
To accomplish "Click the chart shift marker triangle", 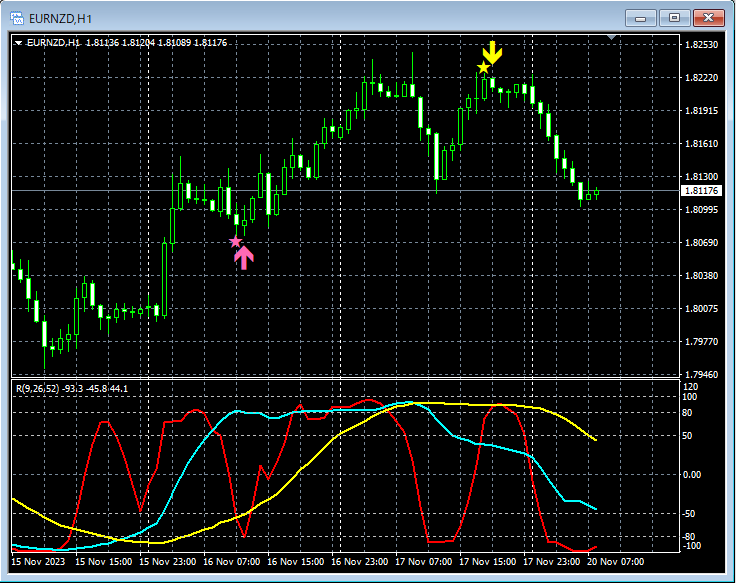I will [x=612, y=37].
